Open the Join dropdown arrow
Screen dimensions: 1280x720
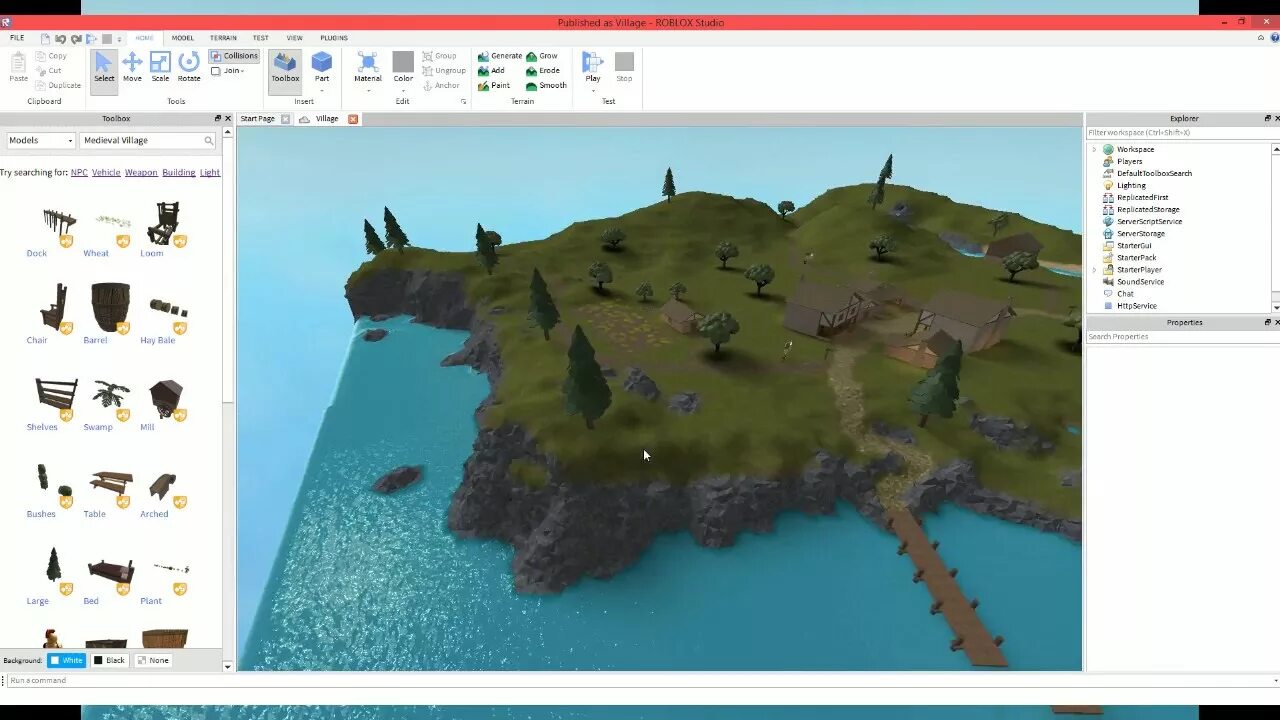(x=243, y=71)
